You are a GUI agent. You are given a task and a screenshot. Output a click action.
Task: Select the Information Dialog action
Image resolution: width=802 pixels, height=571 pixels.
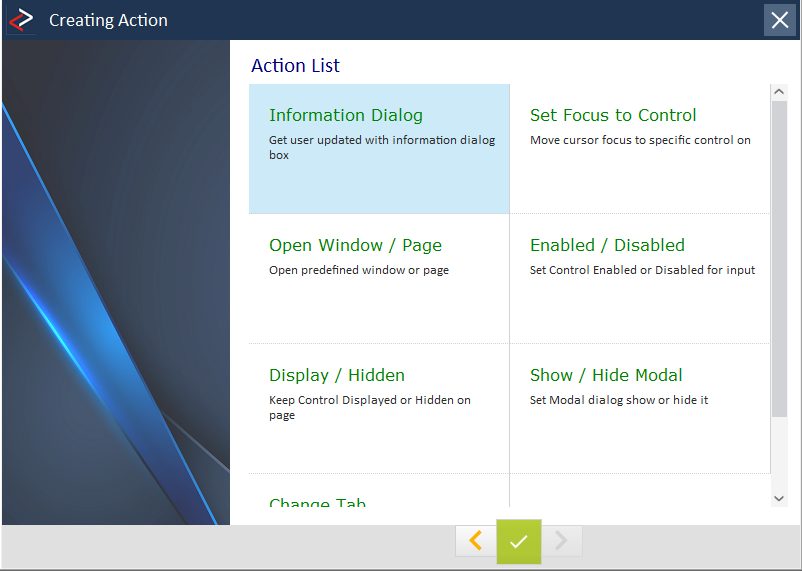(x=379, y=148)
